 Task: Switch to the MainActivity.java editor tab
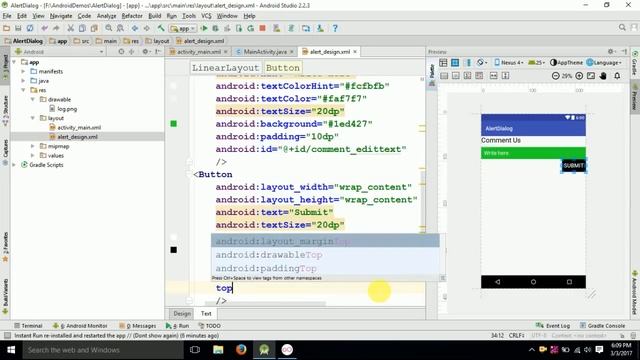[265, 52]
